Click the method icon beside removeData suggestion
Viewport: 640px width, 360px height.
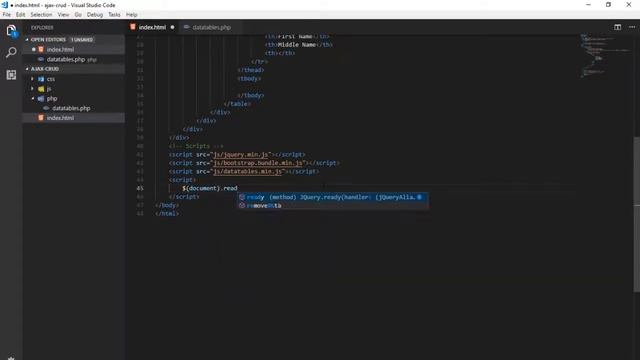tap(242, 205)
